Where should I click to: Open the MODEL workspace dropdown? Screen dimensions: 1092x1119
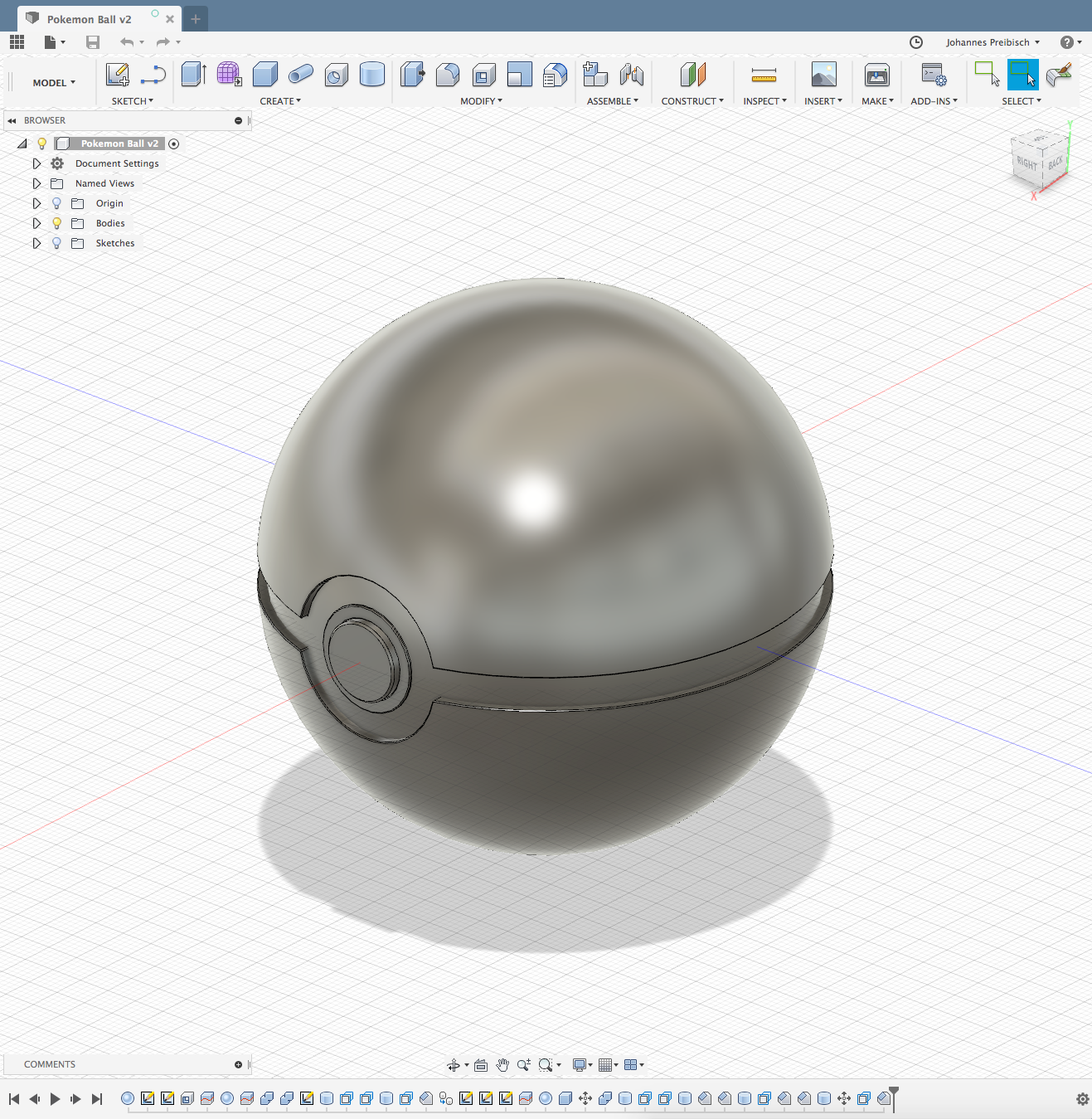(x=54, y=83)
